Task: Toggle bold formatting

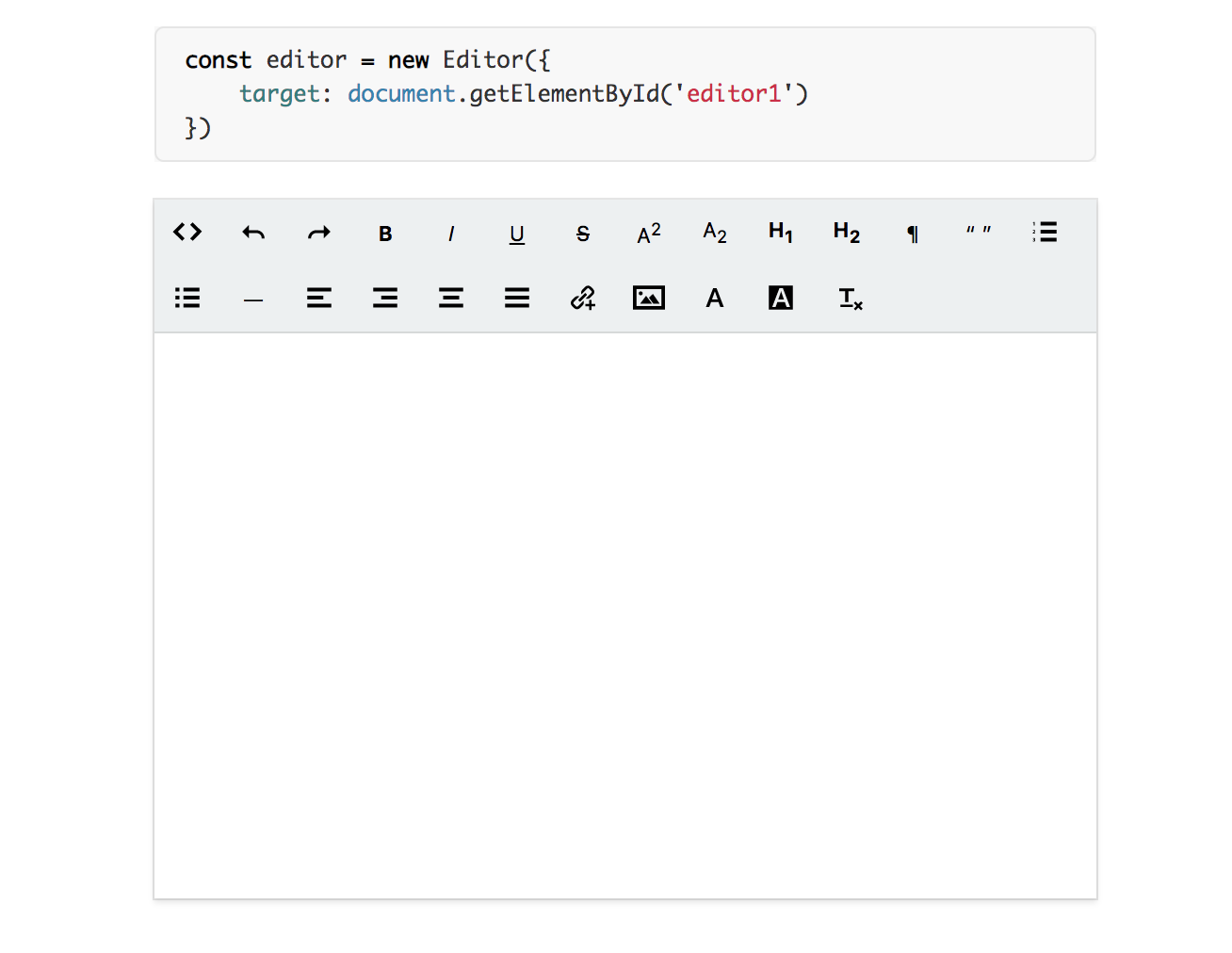Action: point(385,233)
